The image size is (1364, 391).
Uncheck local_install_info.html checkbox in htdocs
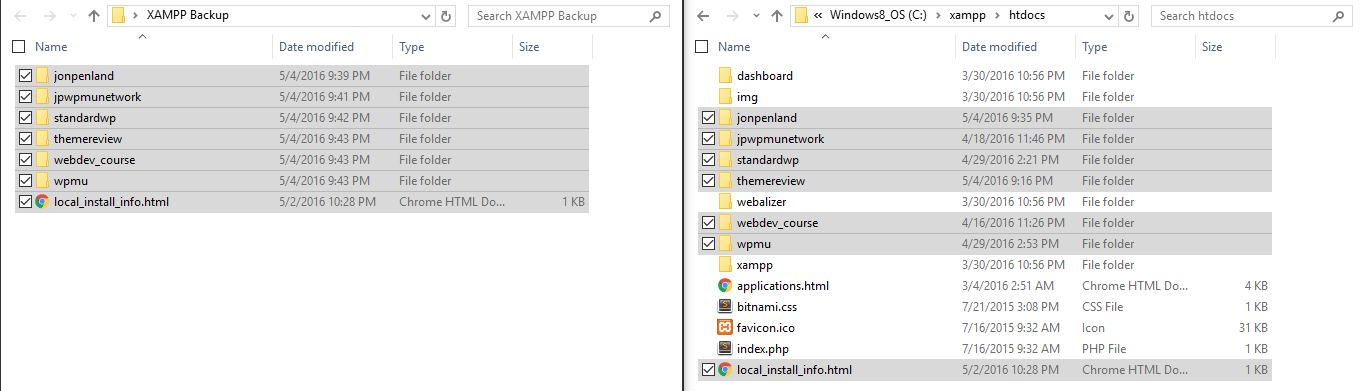point(708,370)
